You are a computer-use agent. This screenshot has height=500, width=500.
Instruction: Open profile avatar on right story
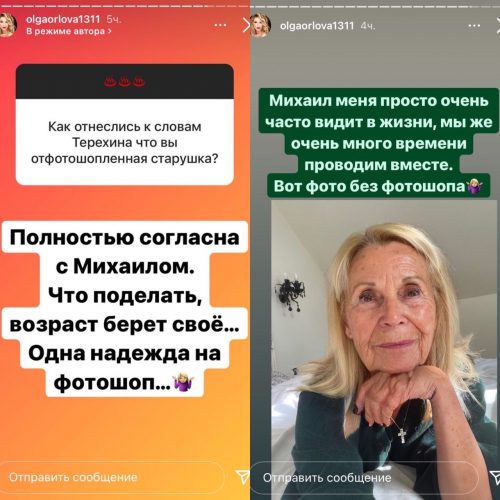point(260,25)
